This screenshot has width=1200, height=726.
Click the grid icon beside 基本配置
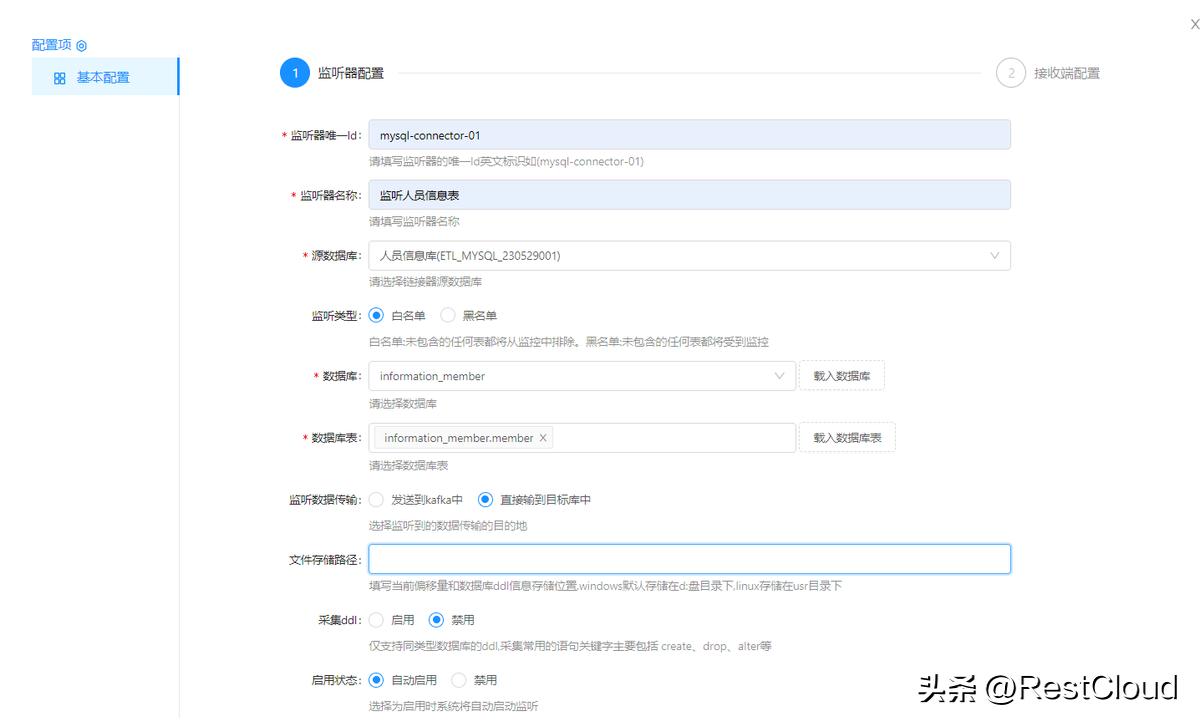pyautogui.click(x=59, y=75)
